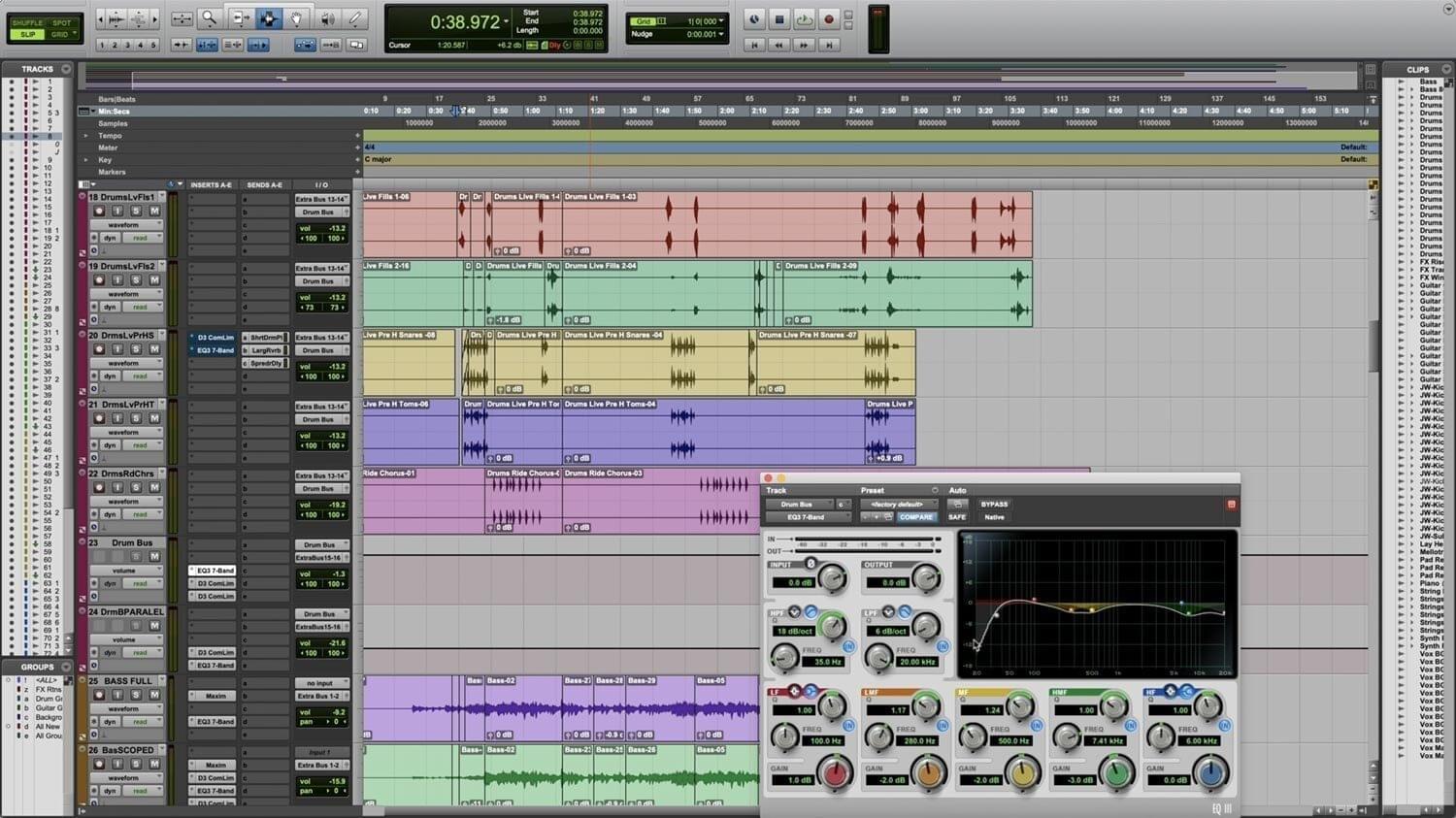Enable the Online sync clock button

754,19
